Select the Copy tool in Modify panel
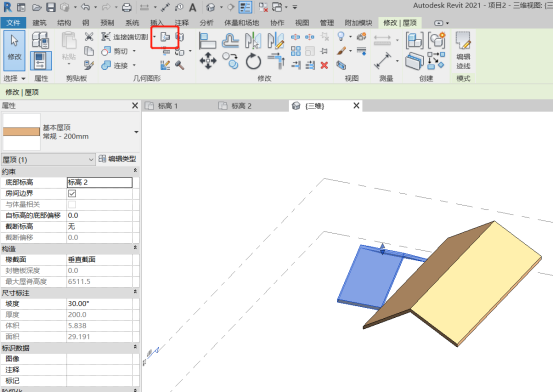 coord(230,60)
